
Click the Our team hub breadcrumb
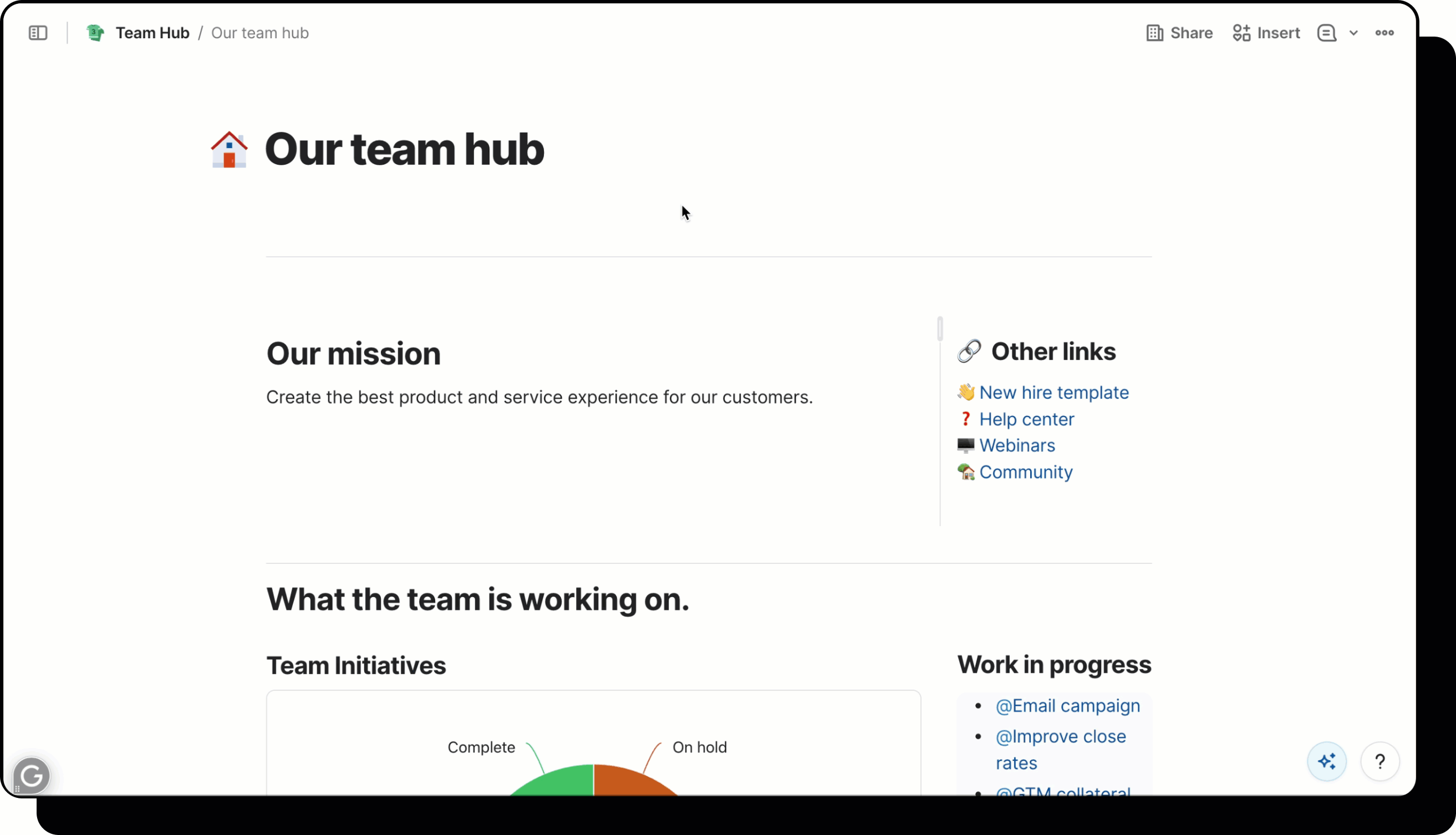click(x=260, y=33)
